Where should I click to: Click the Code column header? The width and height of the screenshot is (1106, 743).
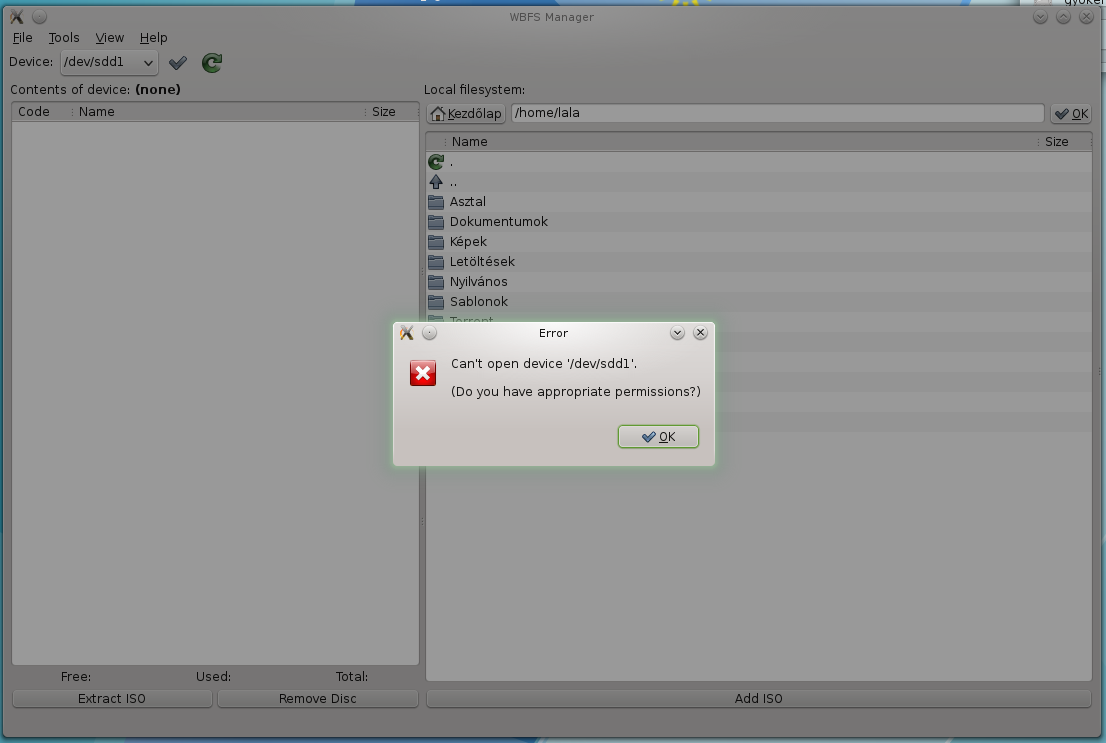[x=41, y=111]
